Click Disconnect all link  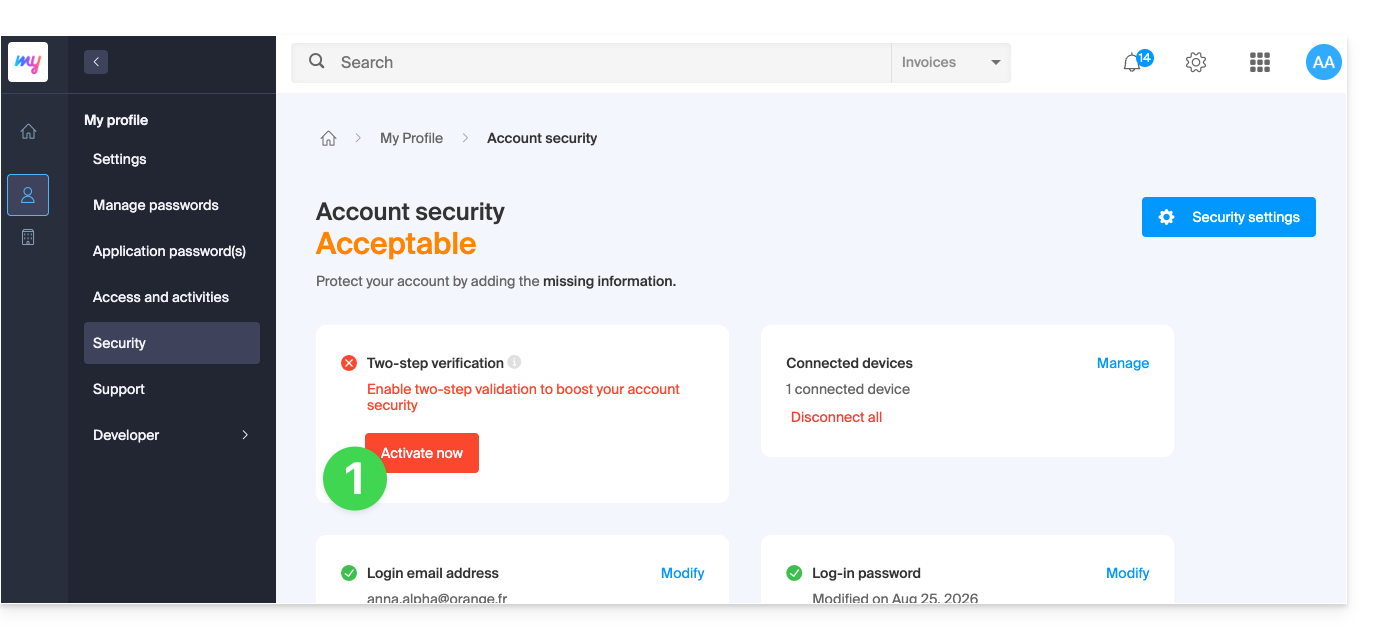pos(836,417)
